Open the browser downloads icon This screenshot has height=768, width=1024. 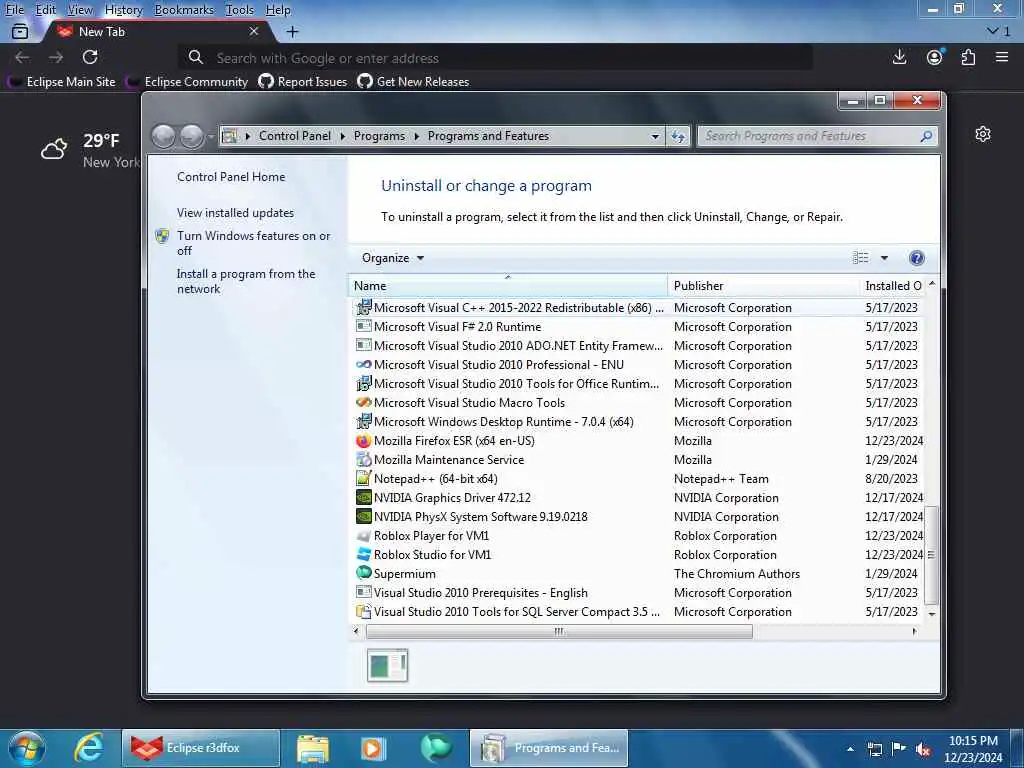(x=899, y=57)
